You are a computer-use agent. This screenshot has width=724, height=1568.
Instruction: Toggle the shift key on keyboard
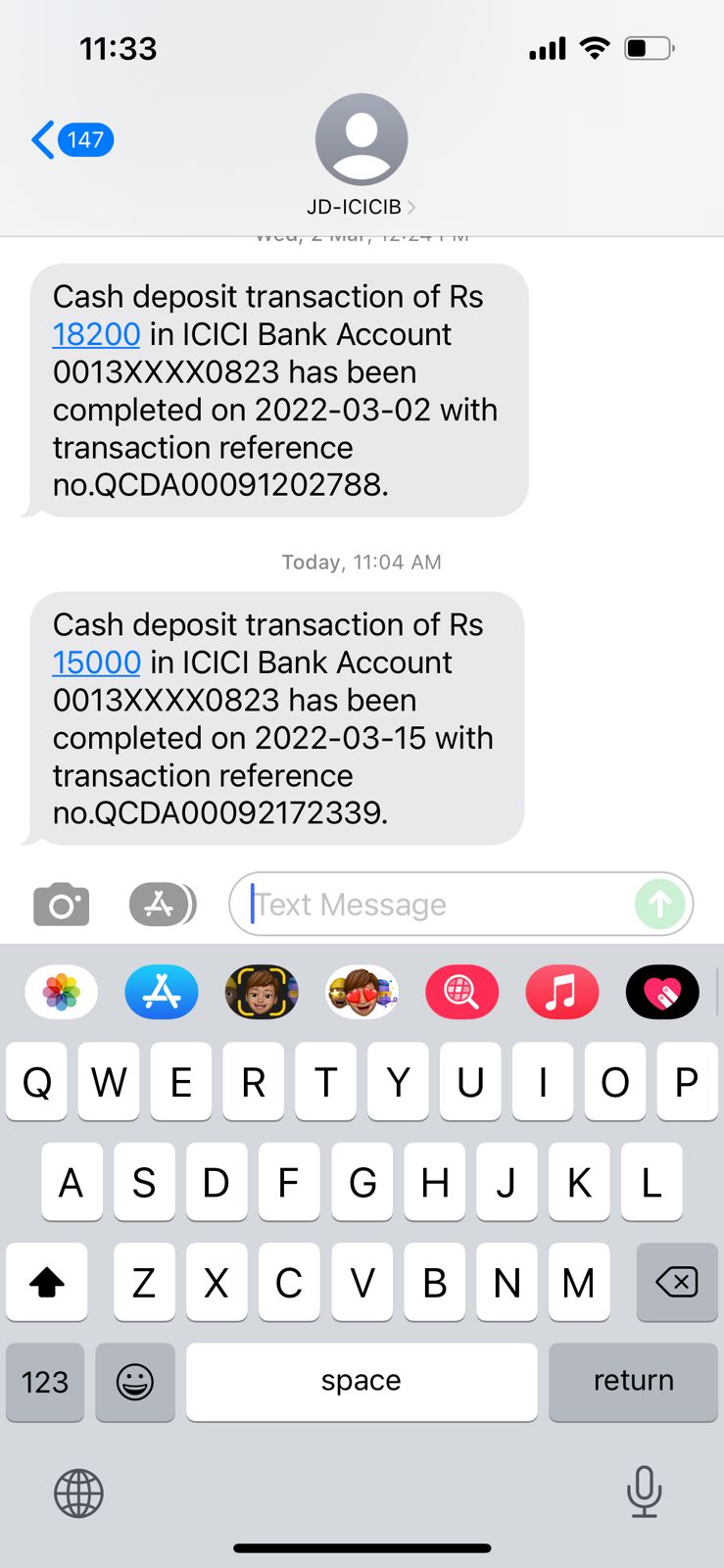[47, 1282]
